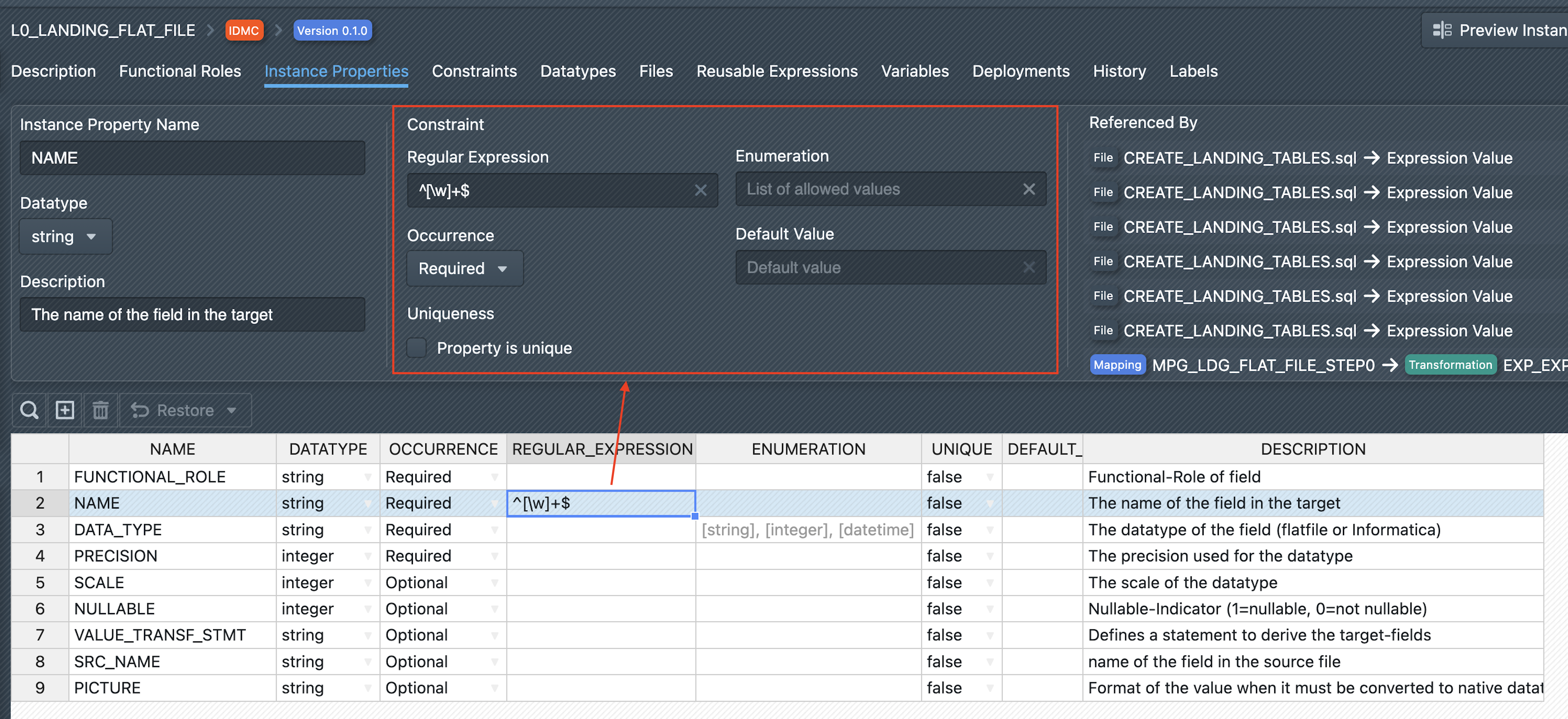
Task: Open OCCURRENCE dropdown for SCALE row
Action: pyautogui.click(x=494, y=583)
